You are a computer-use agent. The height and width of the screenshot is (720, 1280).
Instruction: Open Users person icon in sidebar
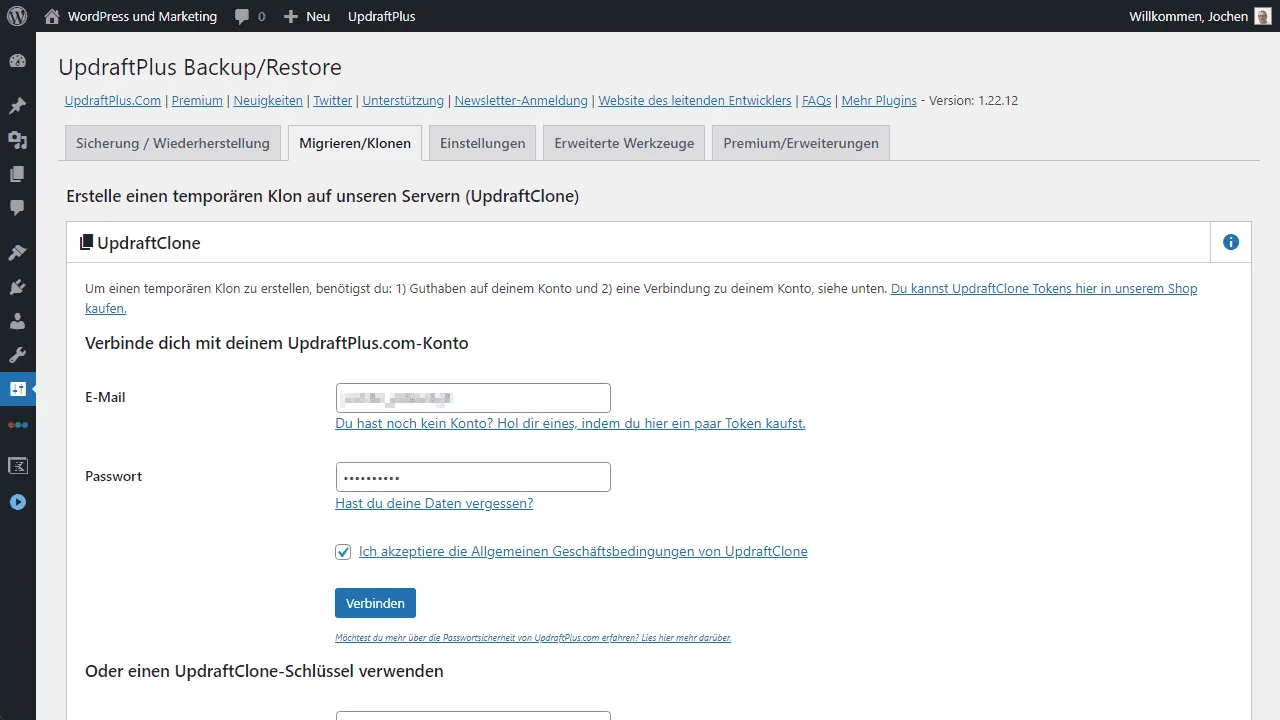[x=17, y=321]
